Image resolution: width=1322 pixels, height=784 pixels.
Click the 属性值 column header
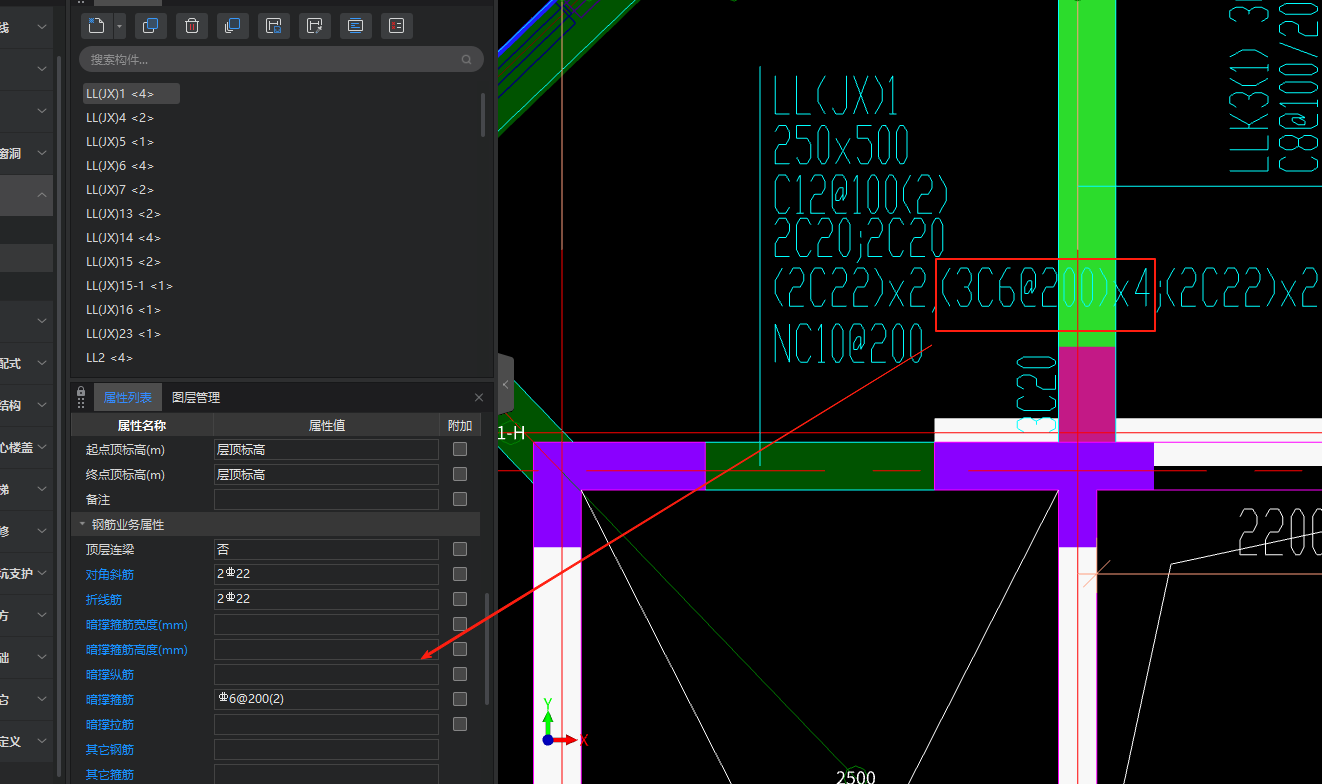327,425
